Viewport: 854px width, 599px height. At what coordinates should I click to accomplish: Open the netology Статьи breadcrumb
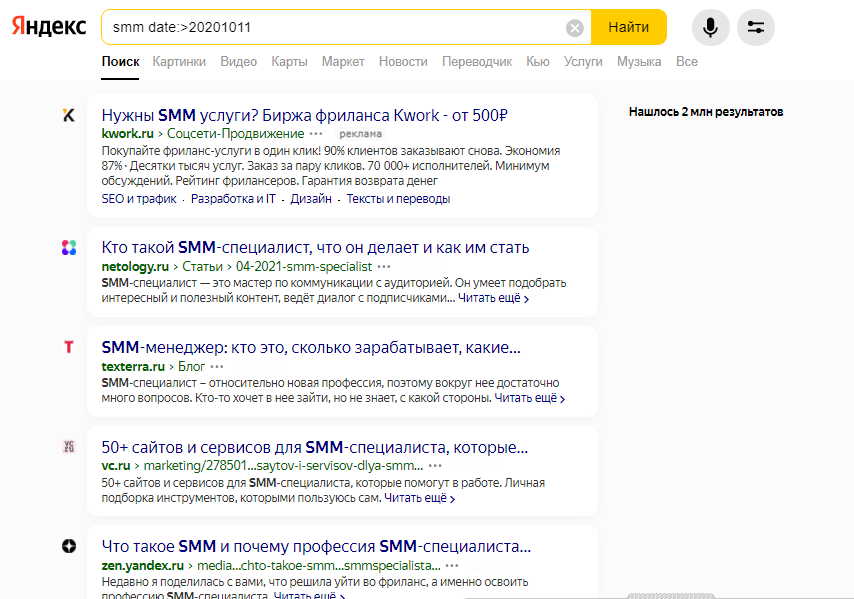pyautogui.click(x=202, y=267)
